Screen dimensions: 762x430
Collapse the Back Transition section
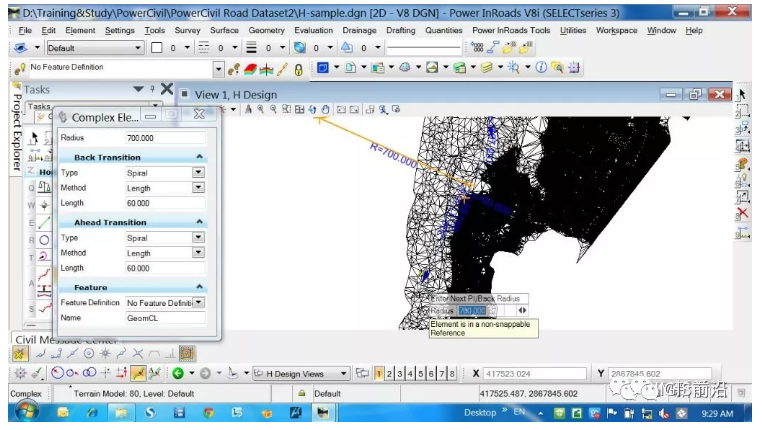199,156
